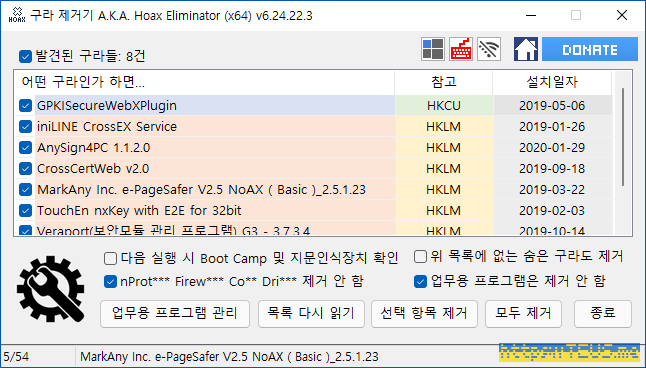Uncheck the TouchEn nxKey checkbox
The width and height of the screenshot is (646, 368).
25,211
